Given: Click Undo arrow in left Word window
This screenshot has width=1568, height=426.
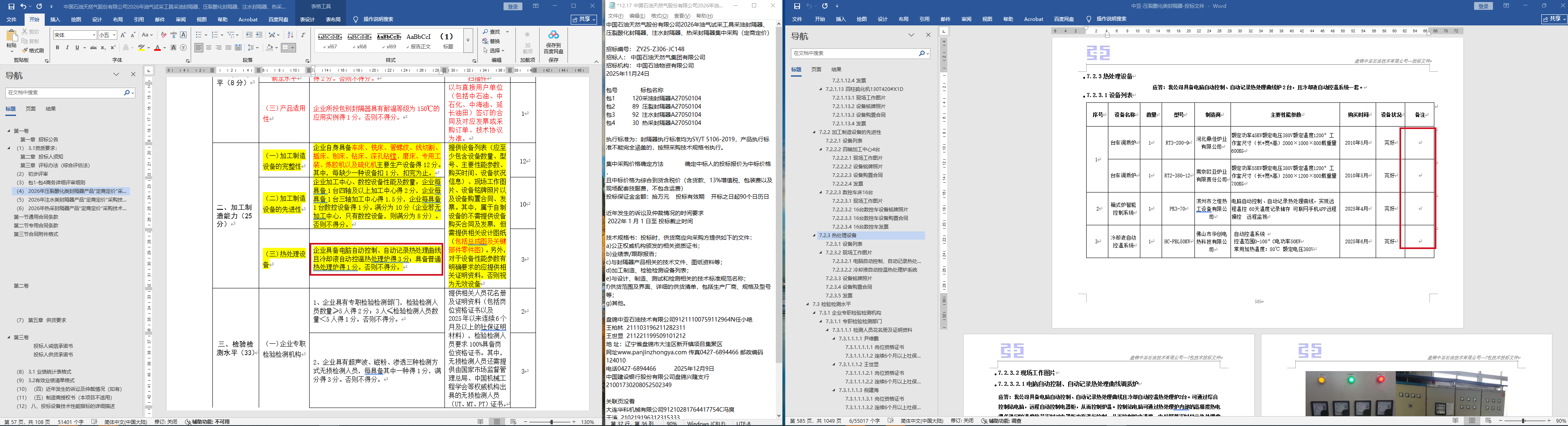Looking at the screenshot, I should [x=23, y=6].
